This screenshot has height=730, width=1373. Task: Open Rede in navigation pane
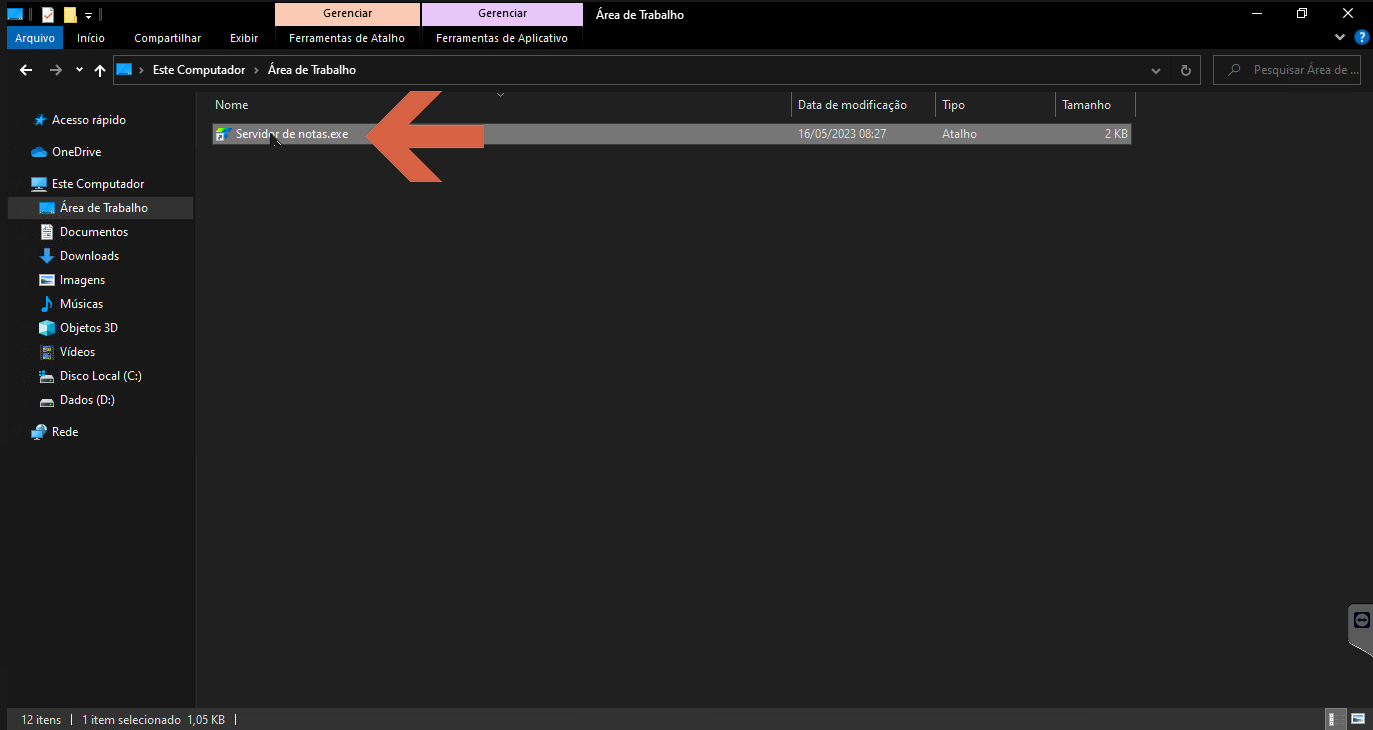pyautogui.click(x=65, y=432)
